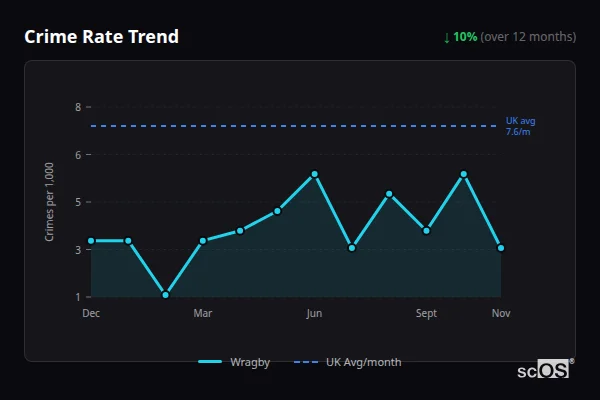Image resolution: width=600 pixels, height=400 pixels.
Task: Select the March data point
Action: pyautogui.click(x=203, y=241)
